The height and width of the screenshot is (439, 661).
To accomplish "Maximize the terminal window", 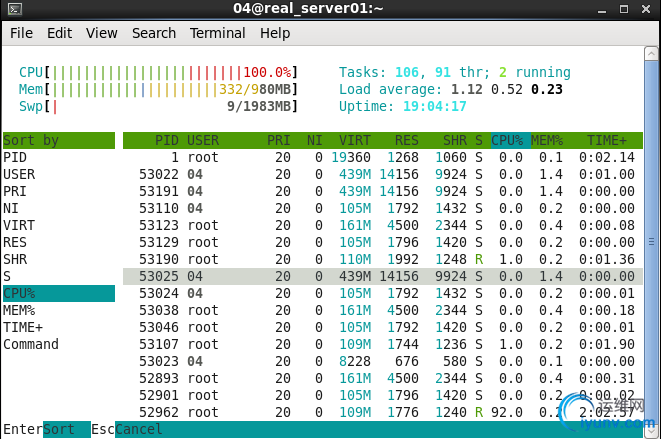I will click(x=624, y=9).
